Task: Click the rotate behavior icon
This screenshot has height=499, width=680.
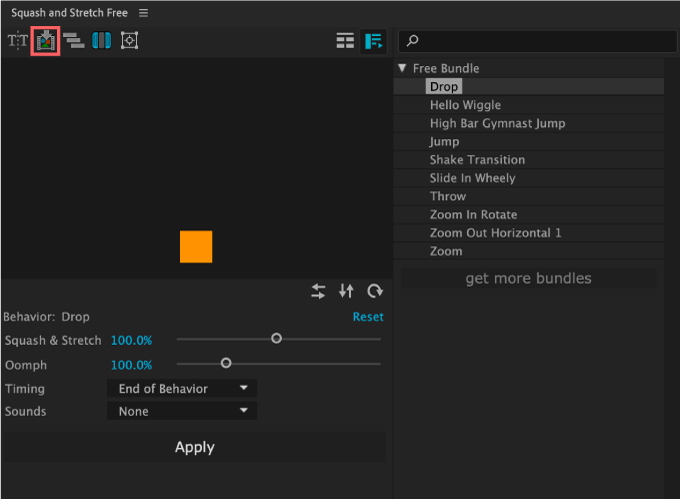Action: (x=375, y=291)
